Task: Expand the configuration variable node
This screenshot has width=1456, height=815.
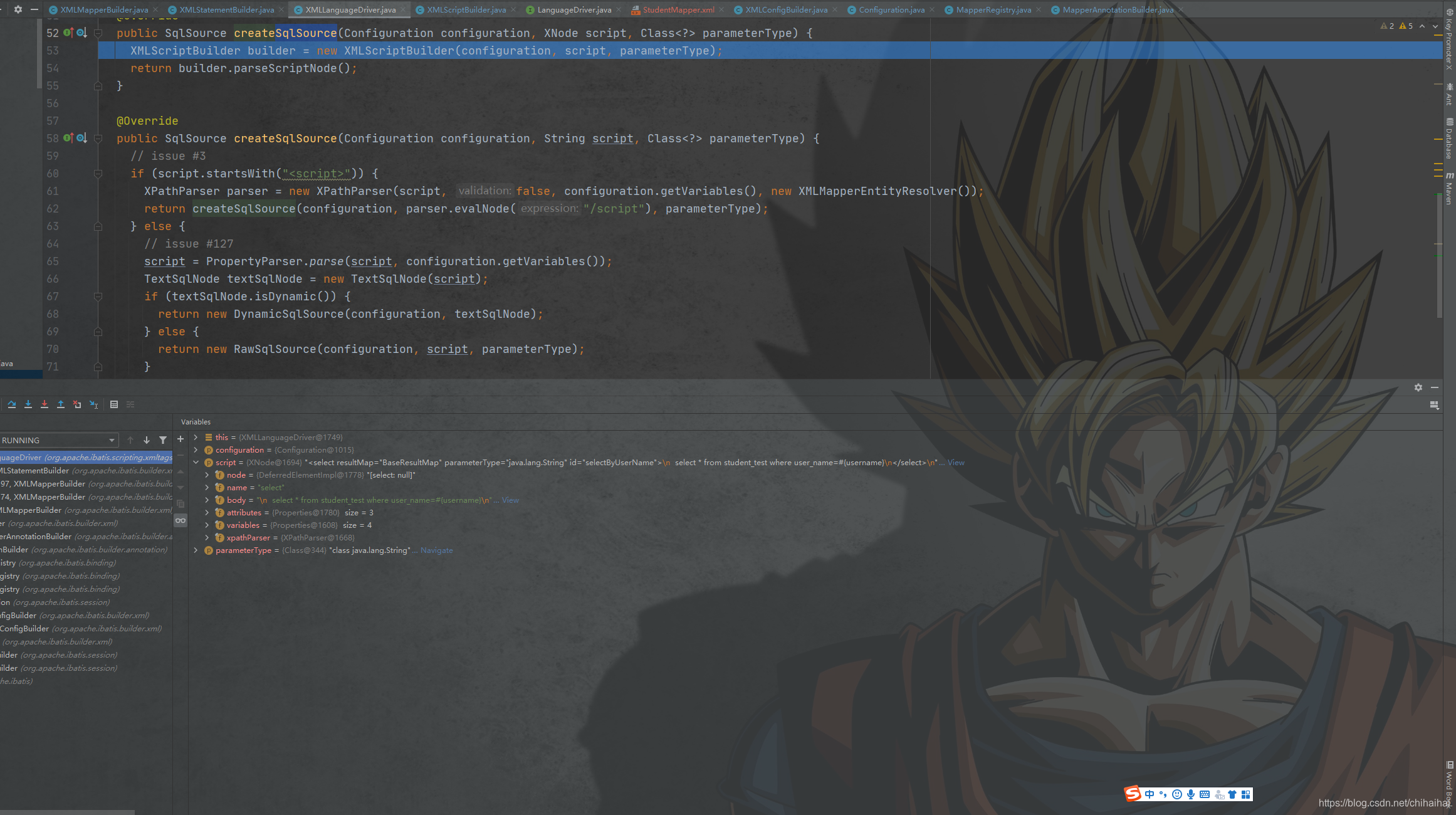Action: click(x=196, y=450)
